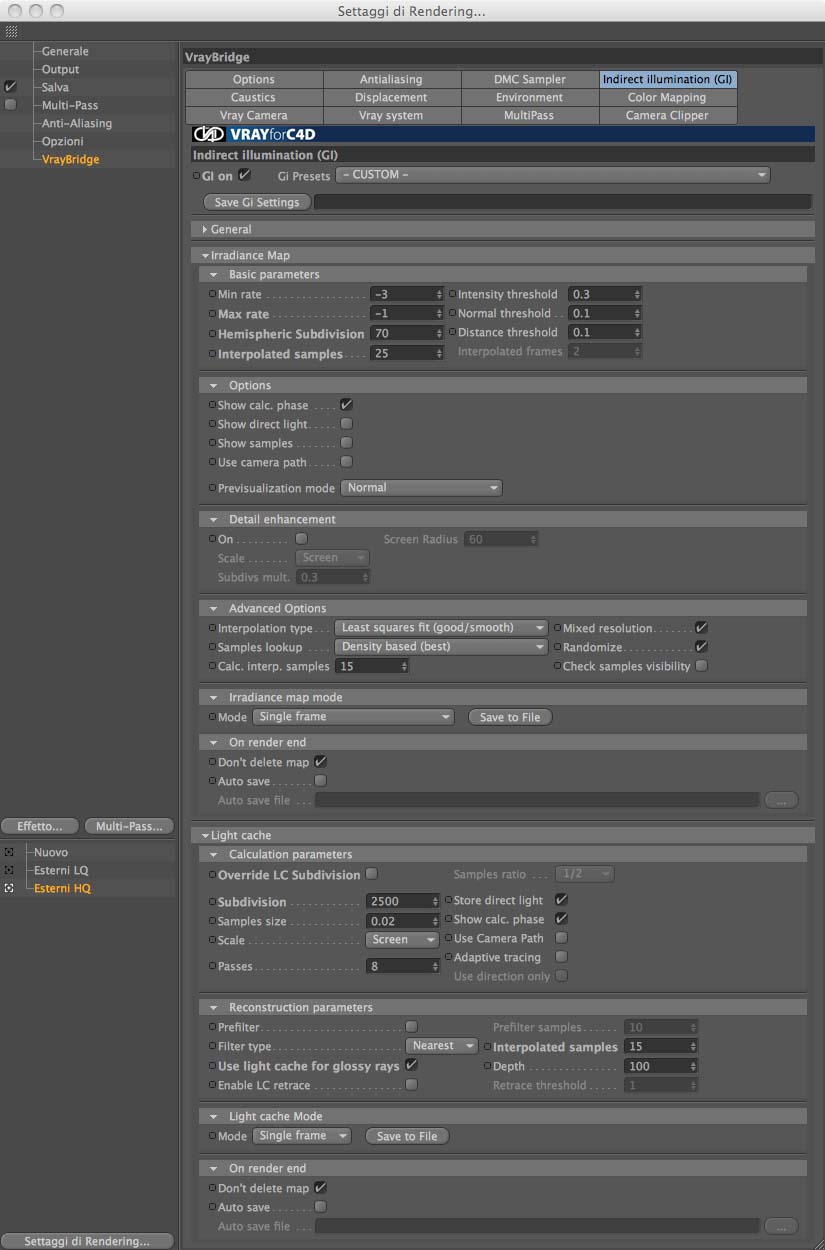The height and width of the screenshot is (1250, 825).
Task: Click Save to File for light cache
Action: [x=407, y=1136]
